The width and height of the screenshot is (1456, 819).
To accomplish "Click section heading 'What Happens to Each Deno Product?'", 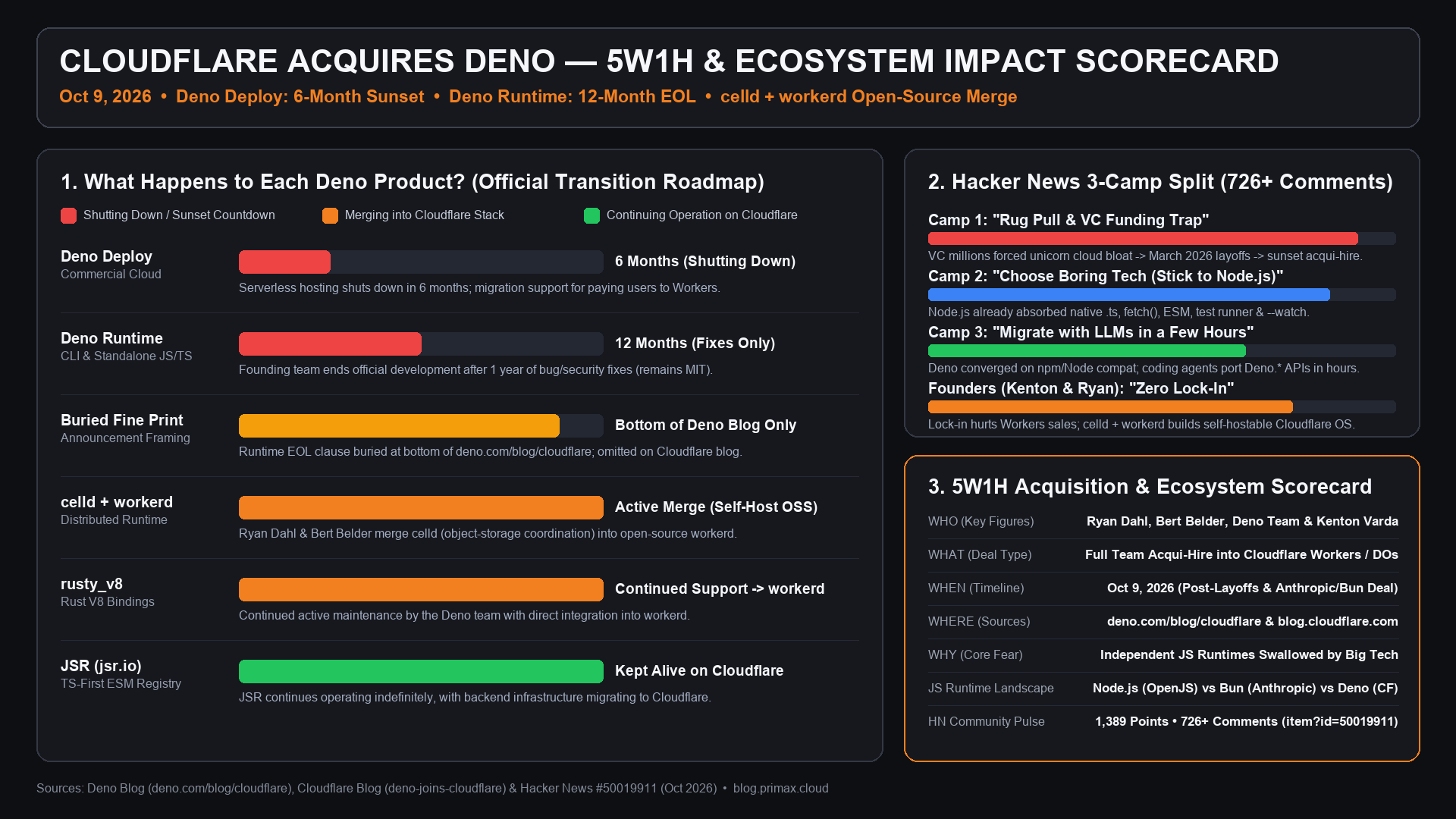I will pos(275,182).
